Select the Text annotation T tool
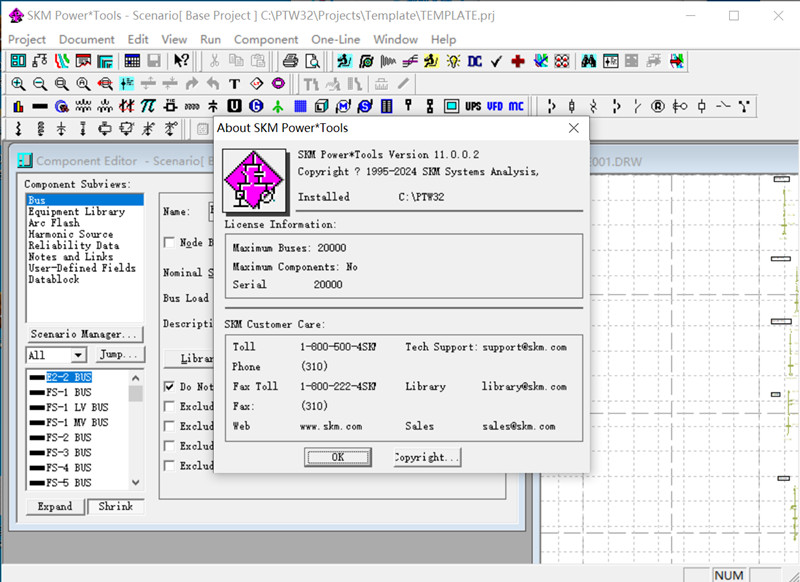The height and width of the screenshot is (582, 800). tap(234, 83)
